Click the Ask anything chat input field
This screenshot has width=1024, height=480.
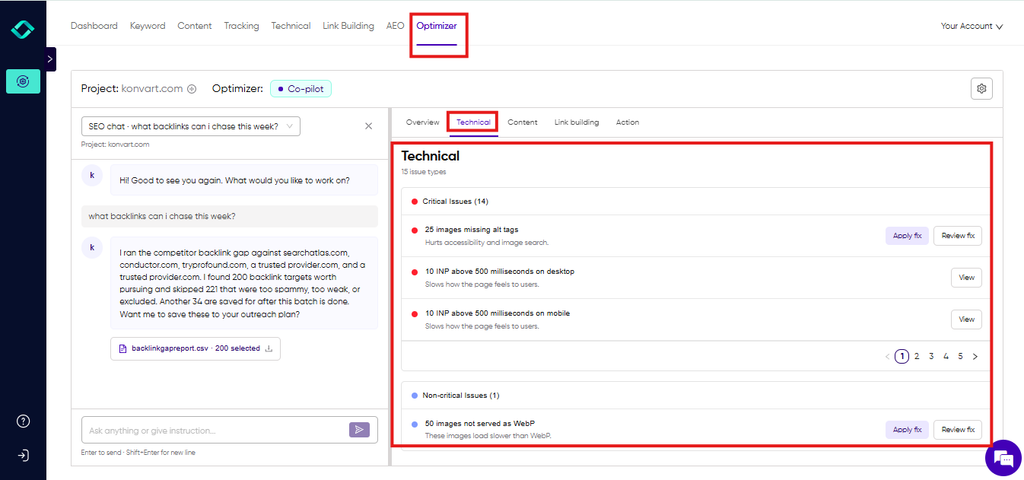pos(229,430)
